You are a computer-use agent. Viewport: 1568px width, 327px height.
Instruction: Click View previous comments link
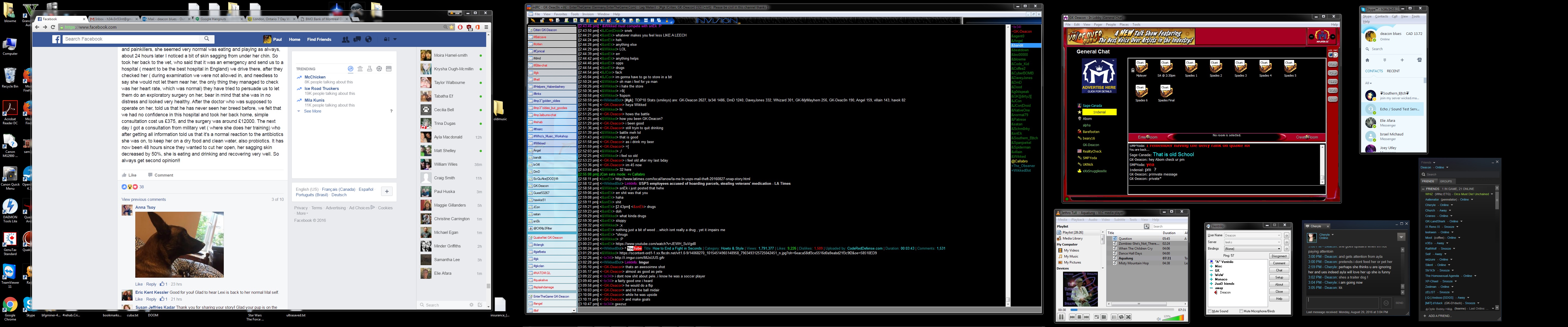tap(144, 199)
